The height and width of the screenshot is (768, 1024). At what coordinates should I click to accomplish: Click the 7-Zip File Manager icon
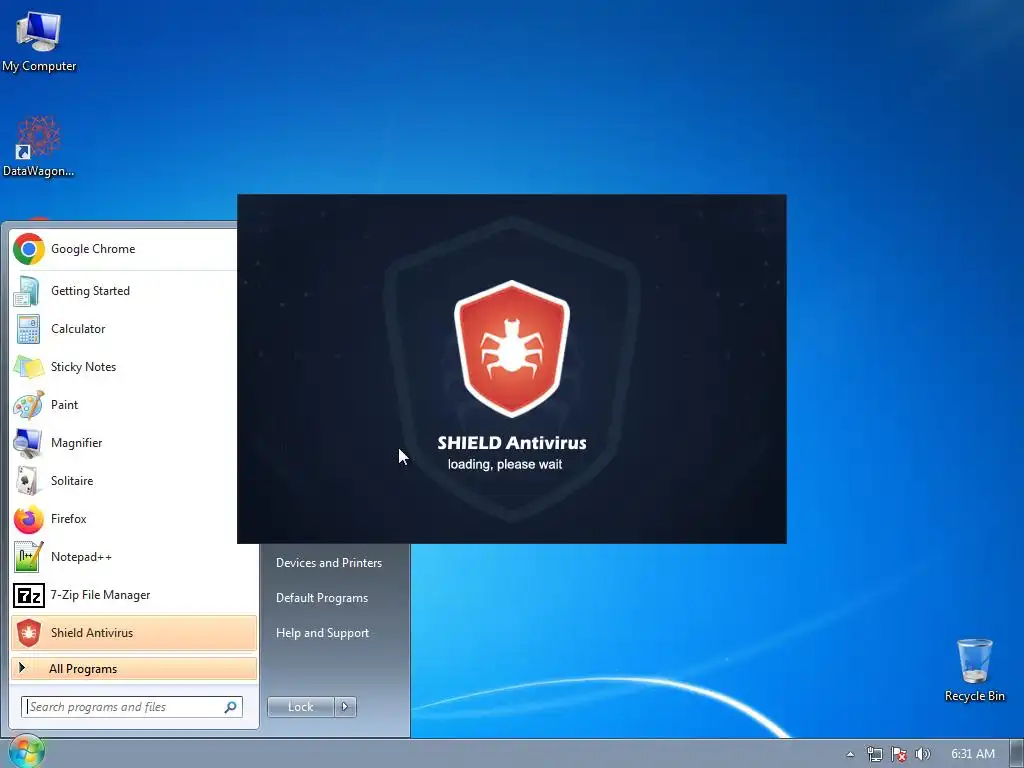(29, 596)
